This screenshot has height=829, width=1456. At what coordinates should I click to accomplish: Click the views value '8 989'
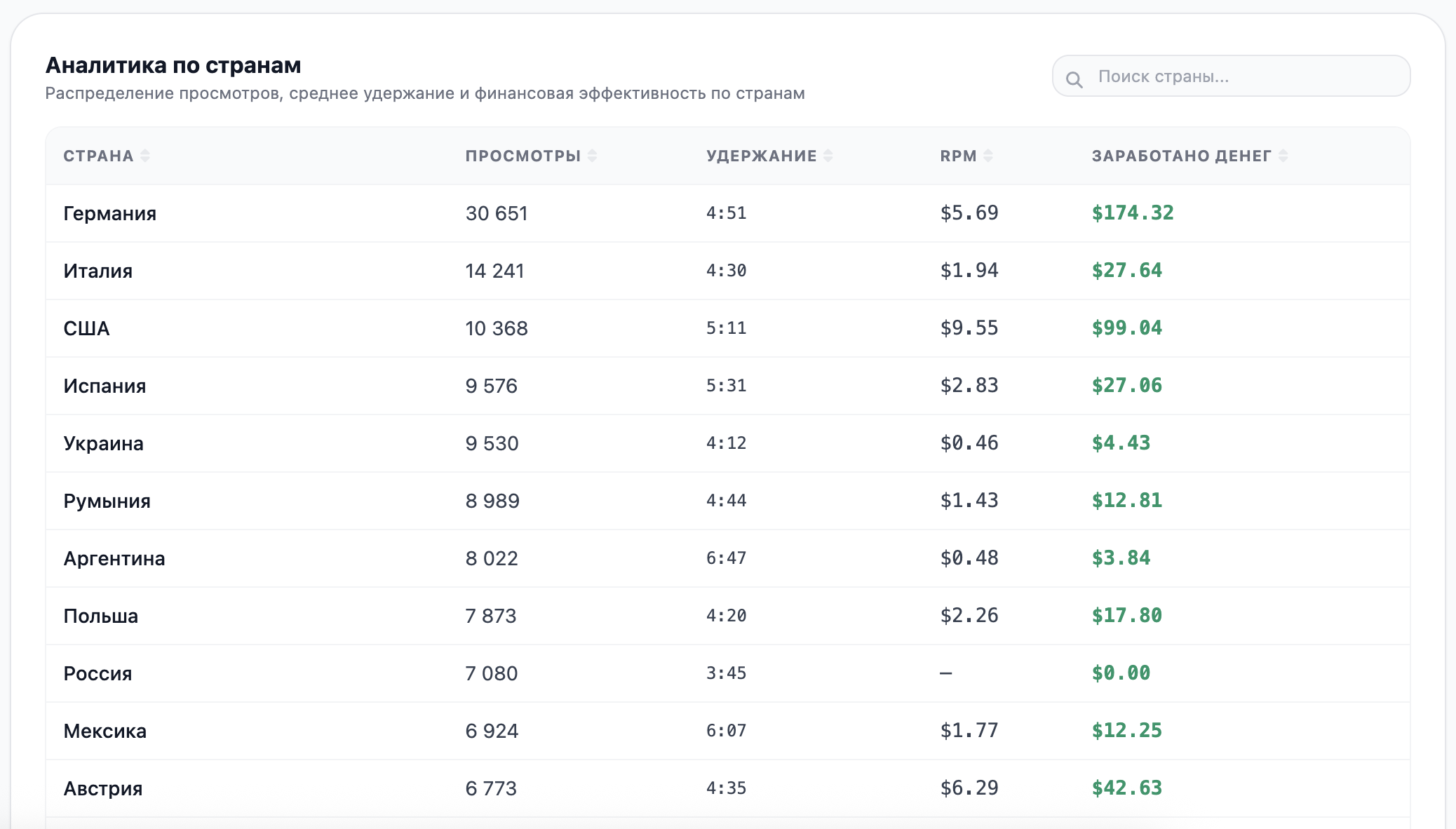492,501
